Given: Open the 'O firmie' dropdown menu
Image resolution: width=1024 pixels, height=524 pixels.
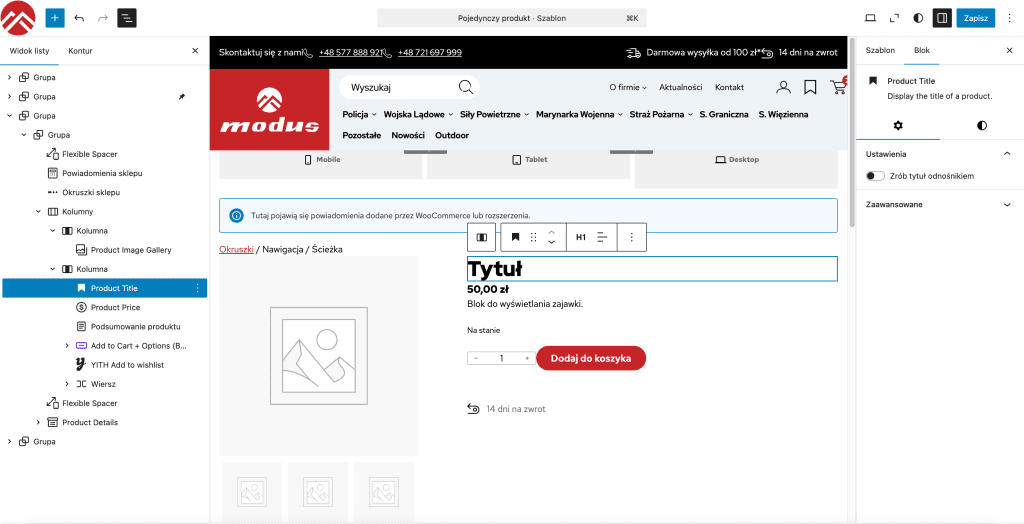Looking at the screenshot, I should point(628,87).
